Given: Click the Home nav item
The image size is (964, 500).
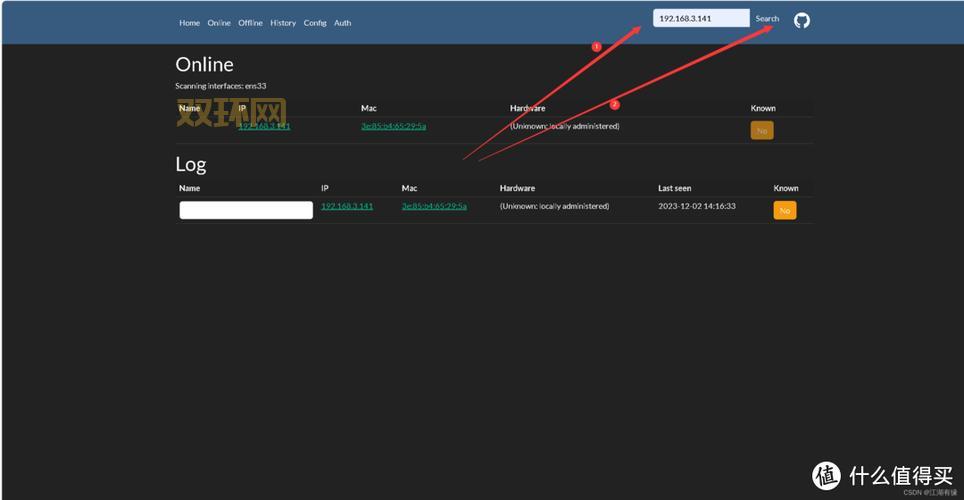Looking at the screenshot, I should coord(189,23).
